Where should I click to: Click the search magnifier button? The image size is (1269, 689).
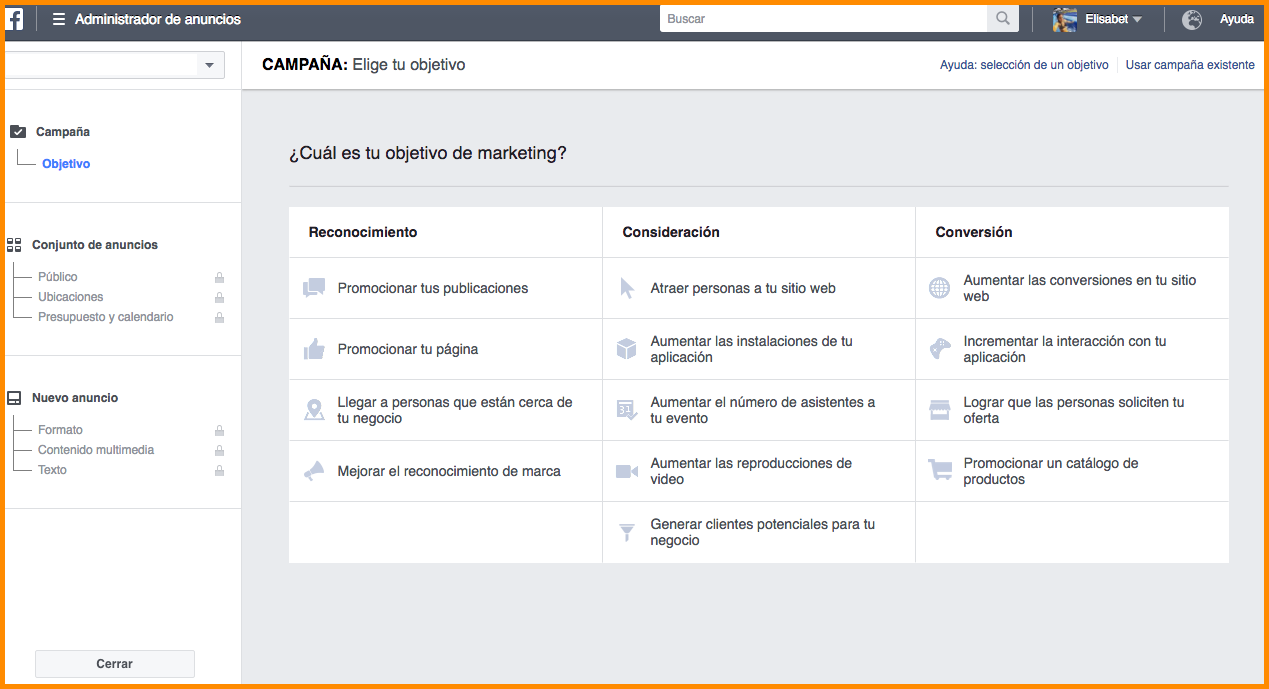[1002, 19]
